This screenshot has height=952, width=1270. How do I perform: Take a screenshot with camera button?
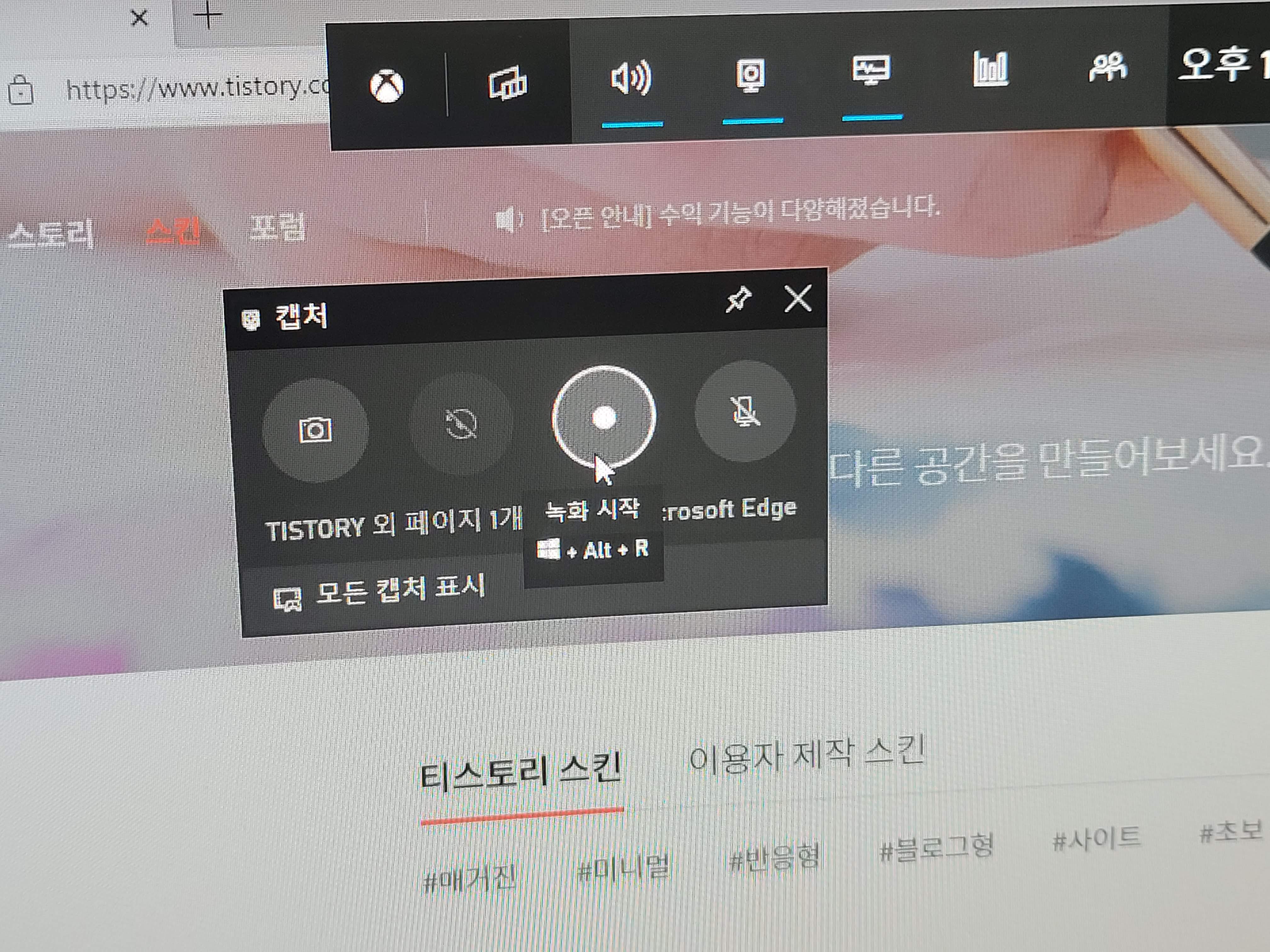pos(315,430)
